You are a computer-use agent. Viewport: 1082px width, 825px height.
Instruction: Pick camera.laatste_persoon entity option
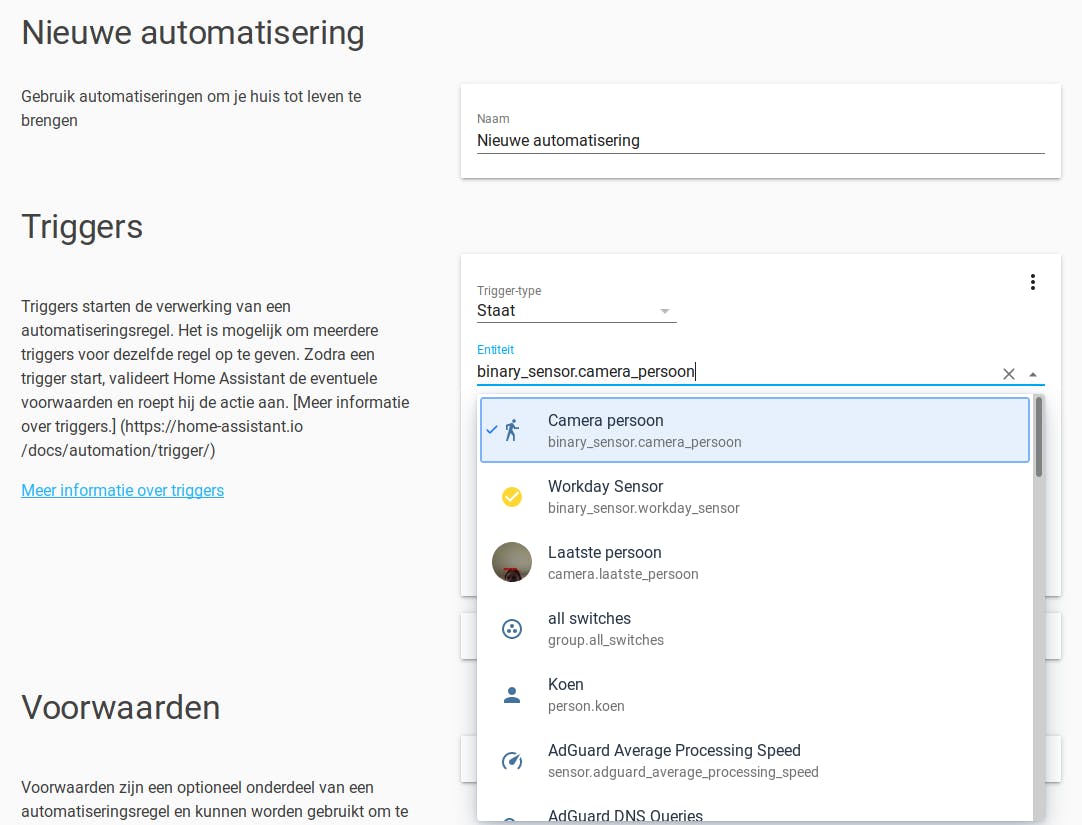754,563
